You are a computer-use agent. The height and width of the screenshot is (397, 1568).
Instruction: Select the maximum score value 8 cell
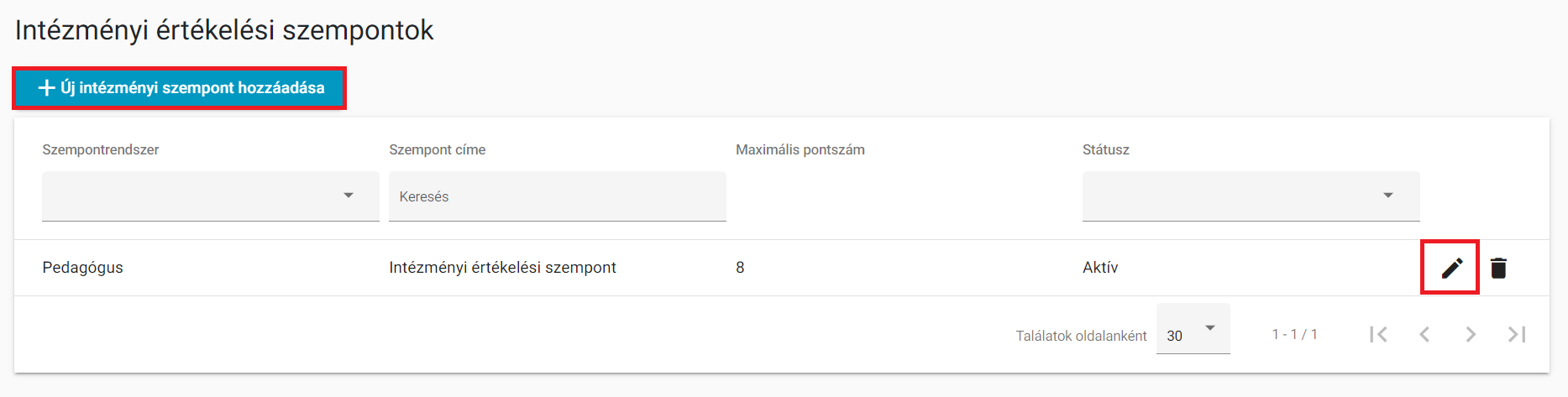(x=740, y=268)
